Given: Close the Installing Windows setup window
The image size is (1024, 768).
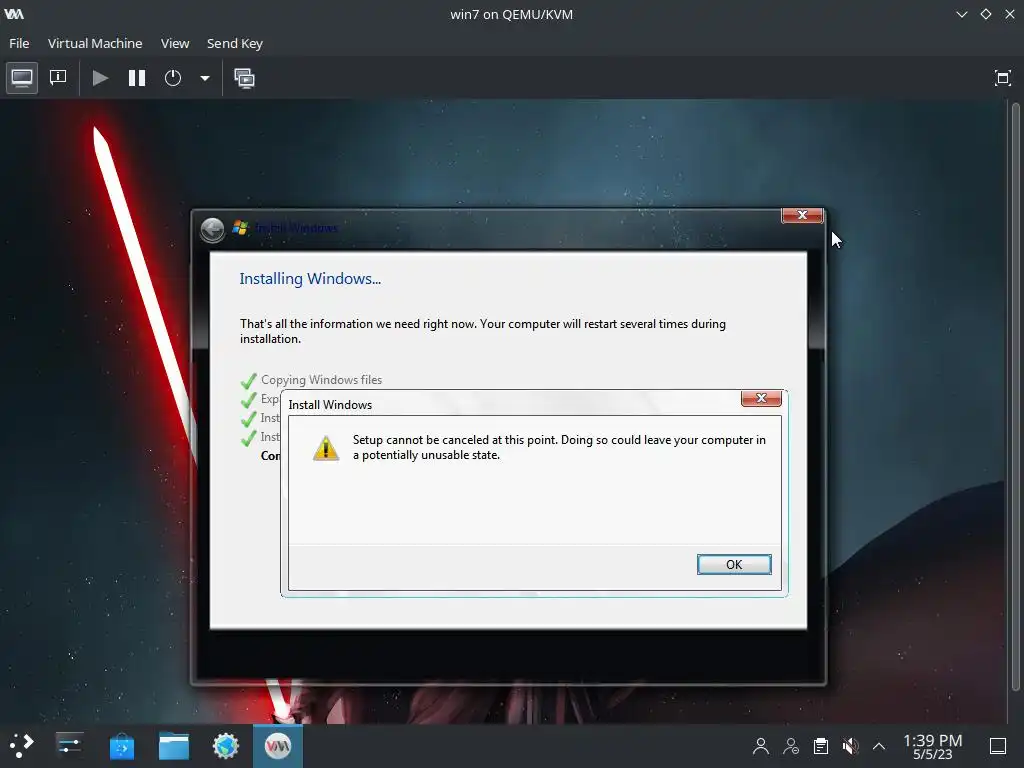Looking at the screenshot, I should pos(802,215).
